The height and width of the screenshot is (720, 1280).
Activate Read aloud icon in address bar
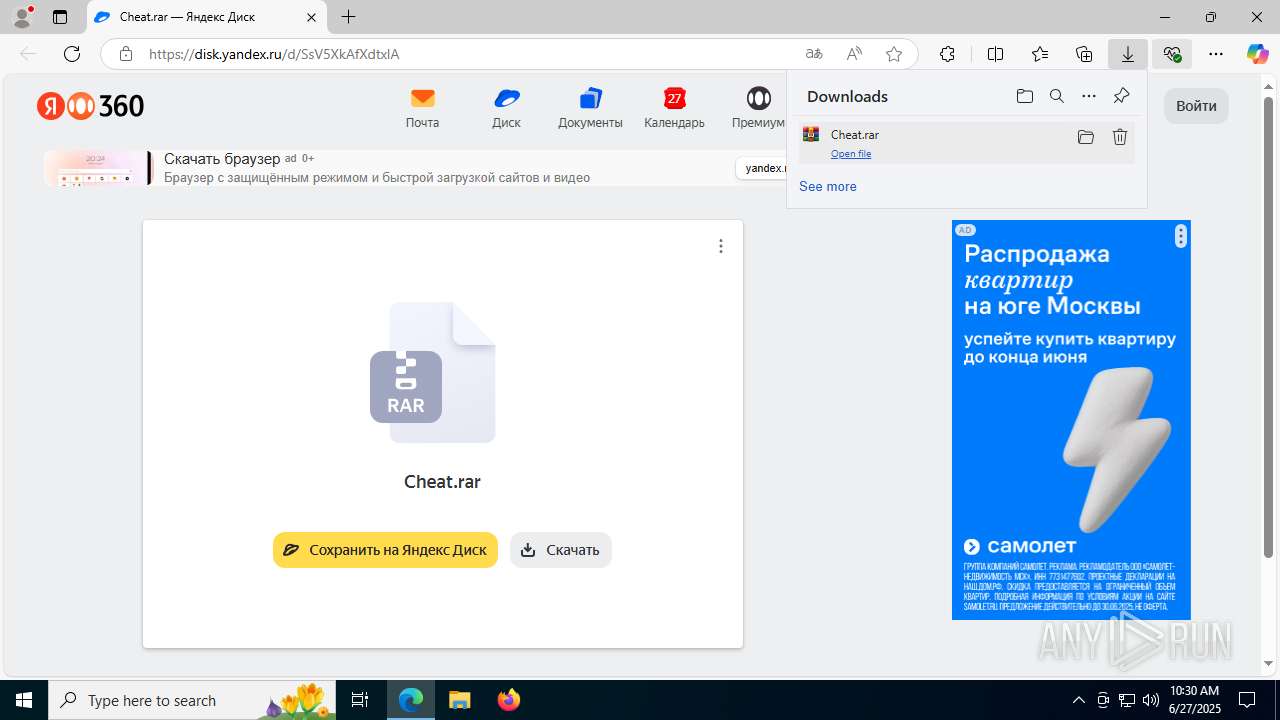click(x=854, y=54)
